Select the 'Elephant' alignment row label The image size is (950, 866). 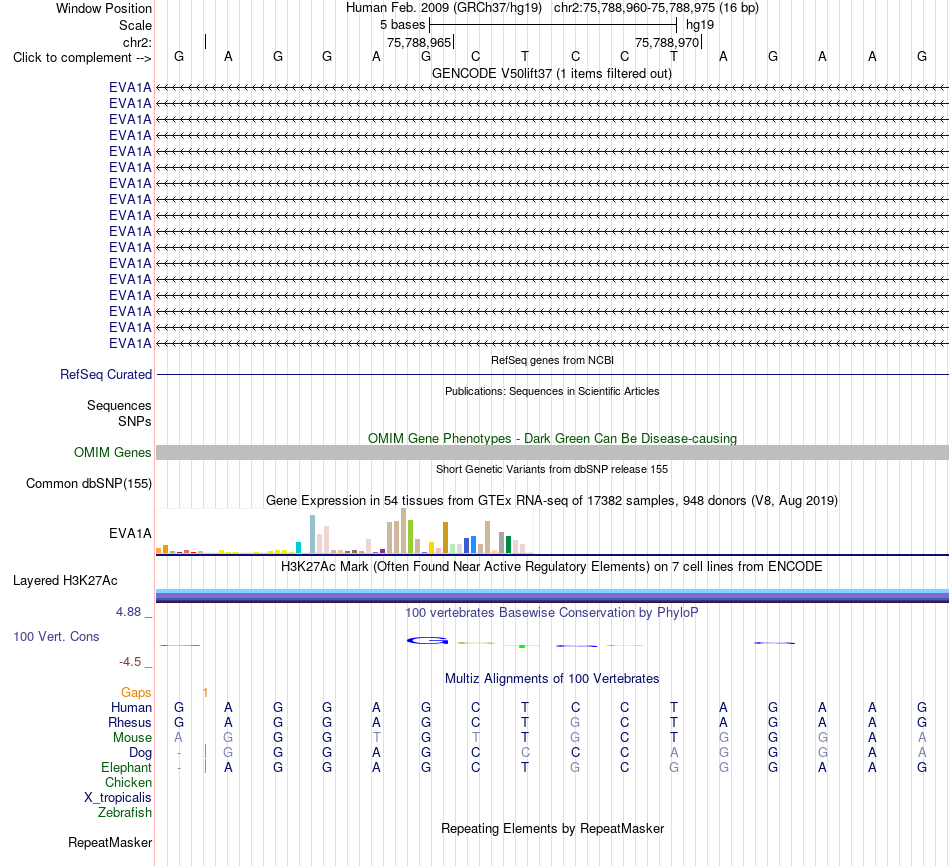pyautogui.click(x=127, y=768)
